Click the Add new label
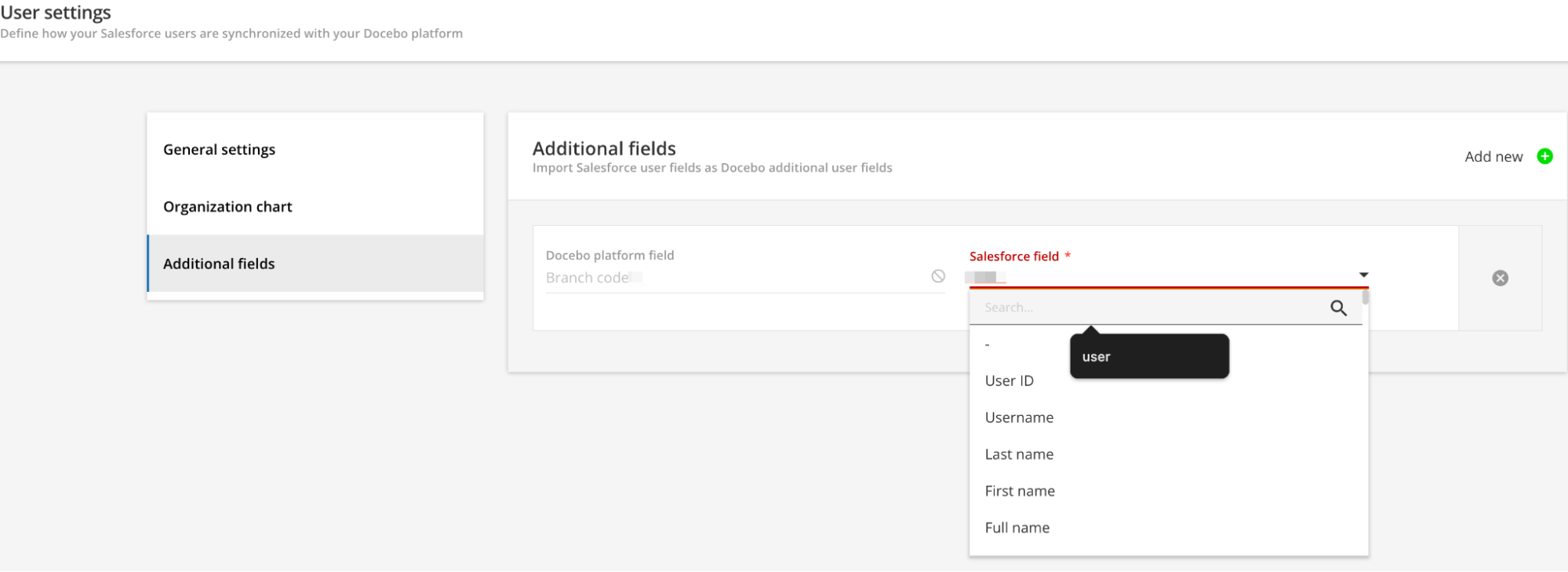The image size is (1568, 572). click(x=1493, y=157)
